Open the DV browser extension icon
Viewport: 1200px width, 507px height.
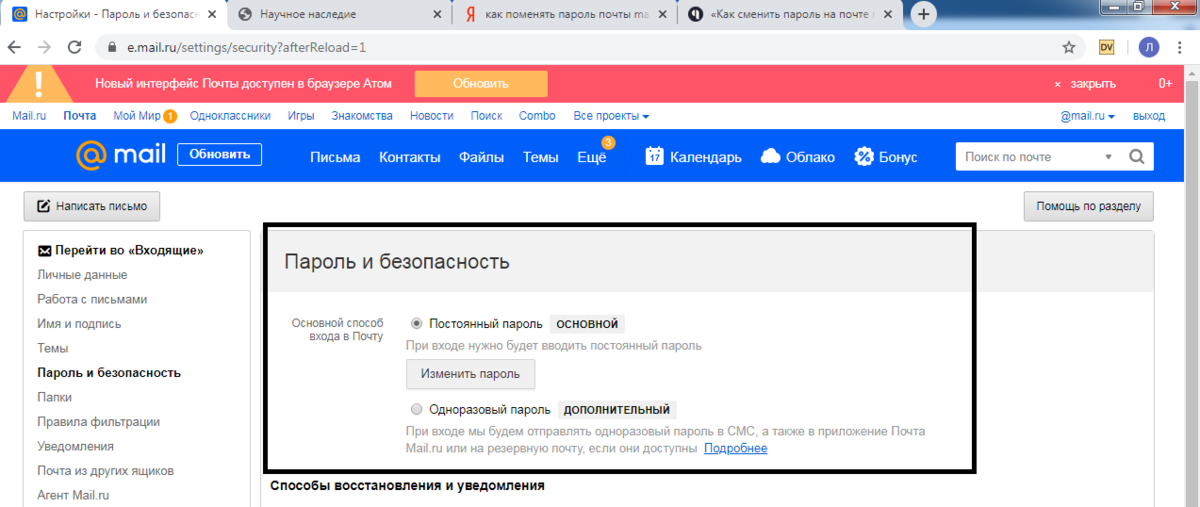(x=1106, y=47)
